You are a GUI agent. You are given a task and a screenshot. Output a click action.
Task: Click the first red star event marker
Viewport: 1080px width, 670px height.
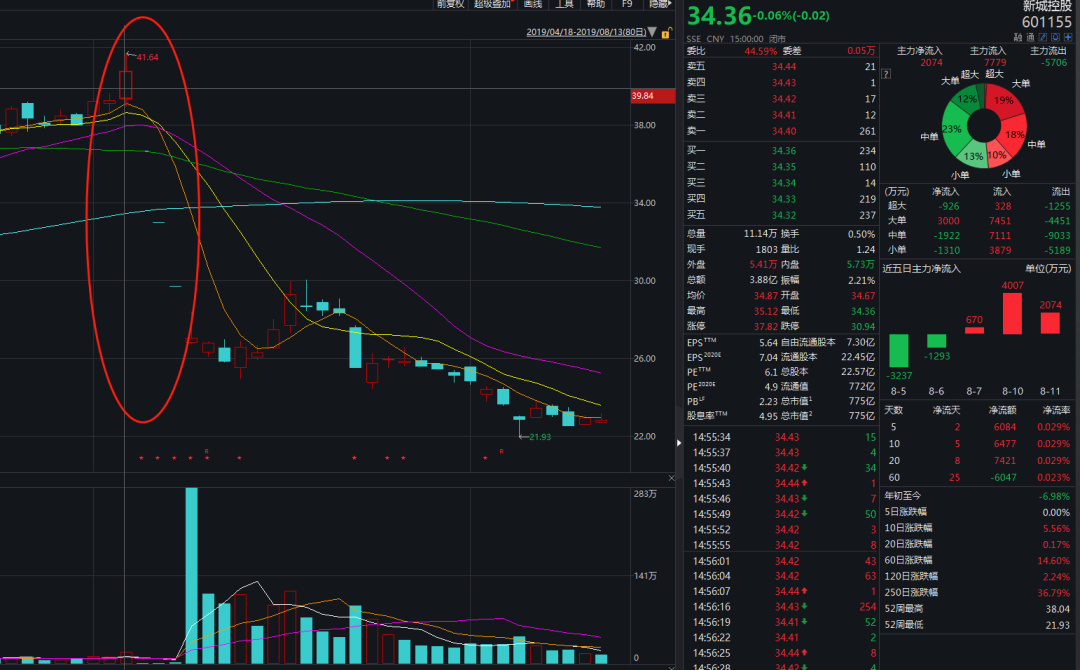(x=141, y=458)
